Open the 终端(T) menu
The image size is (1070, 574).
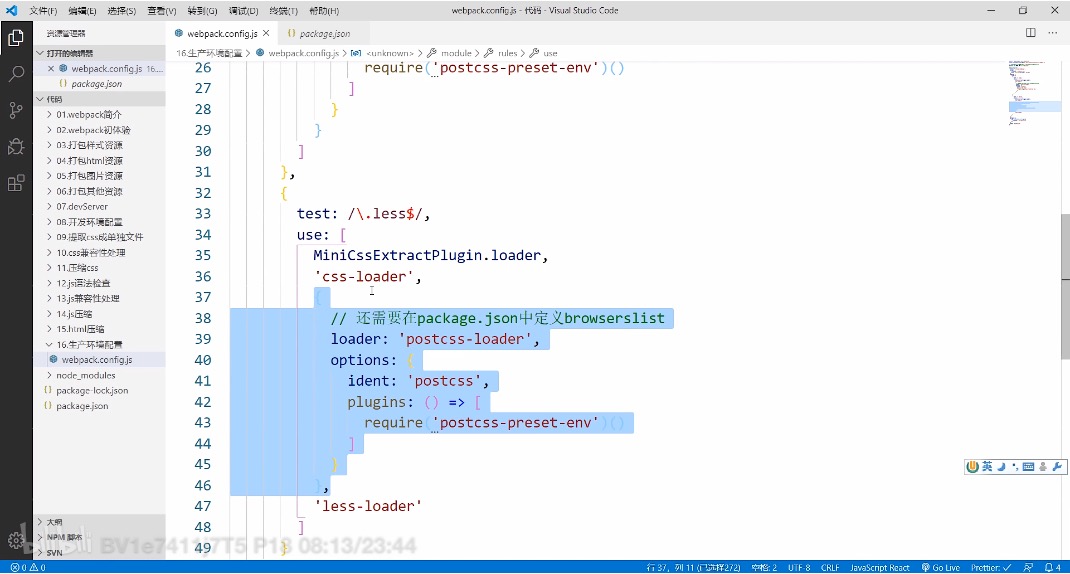pyautogui.click(x=283, y=11)
